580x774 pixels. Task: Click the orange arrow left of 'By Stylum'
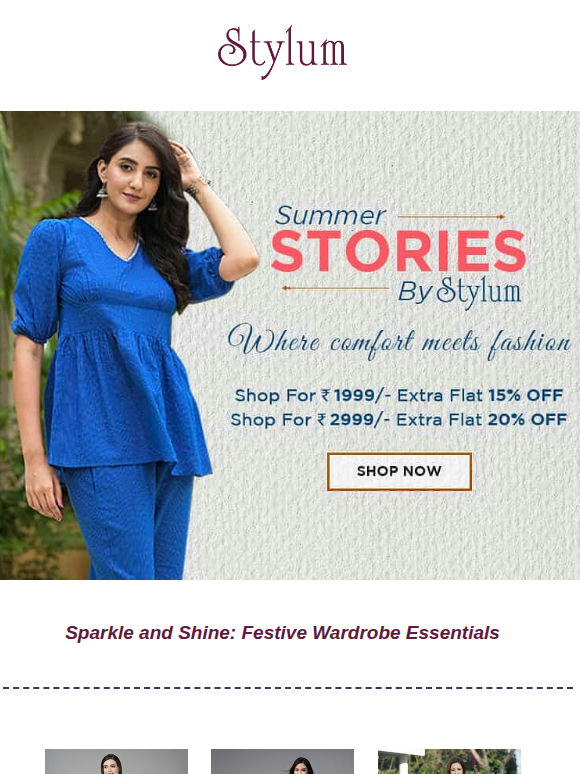click(335, 288)
